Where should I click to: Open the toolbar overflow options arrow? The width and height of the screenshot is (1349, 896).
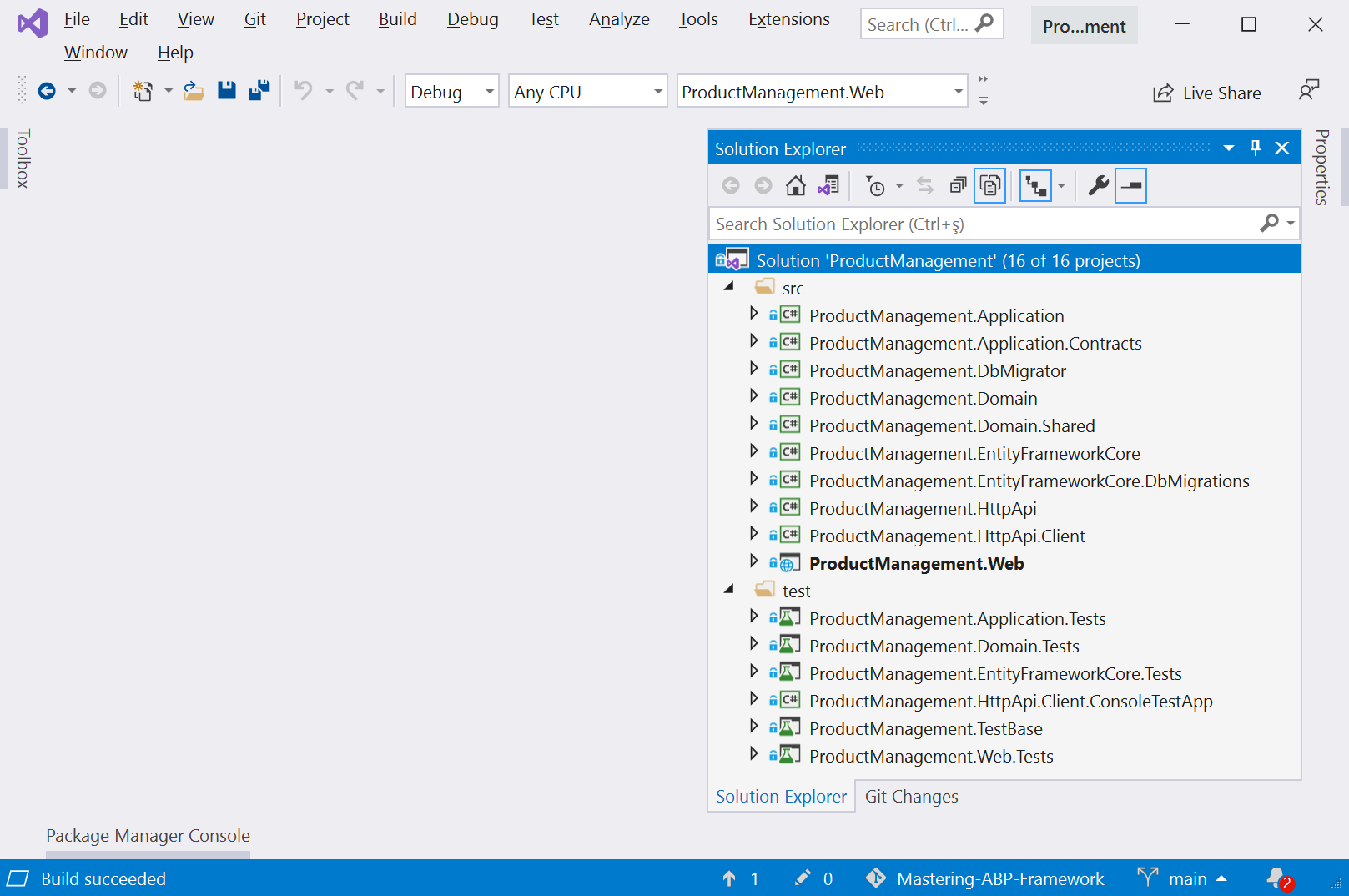(984, 99)
